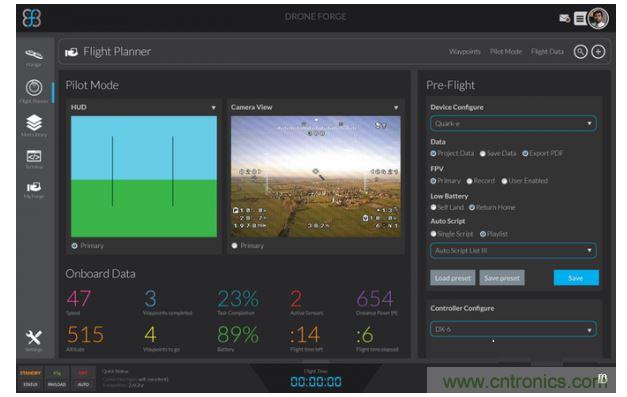Choose the Self Land low battery option
The height and width of the screenshot is (397, 627).
pyautogui.click(x=433, y=207)
